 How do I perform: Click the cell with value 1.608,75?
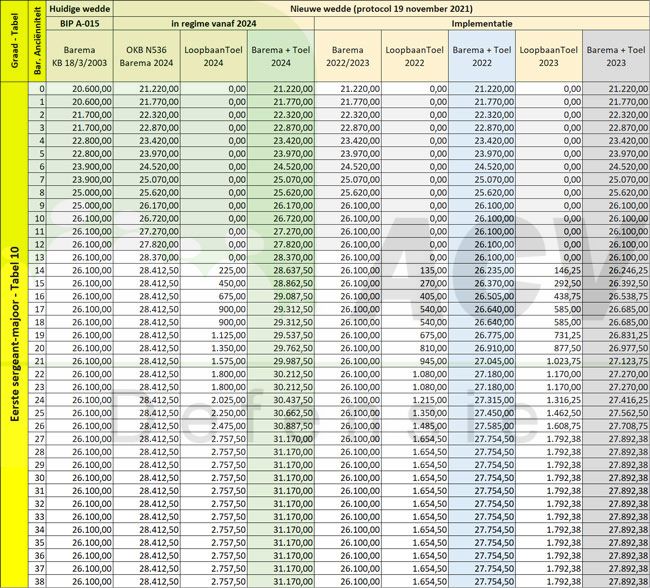click(x=549, y=426)
